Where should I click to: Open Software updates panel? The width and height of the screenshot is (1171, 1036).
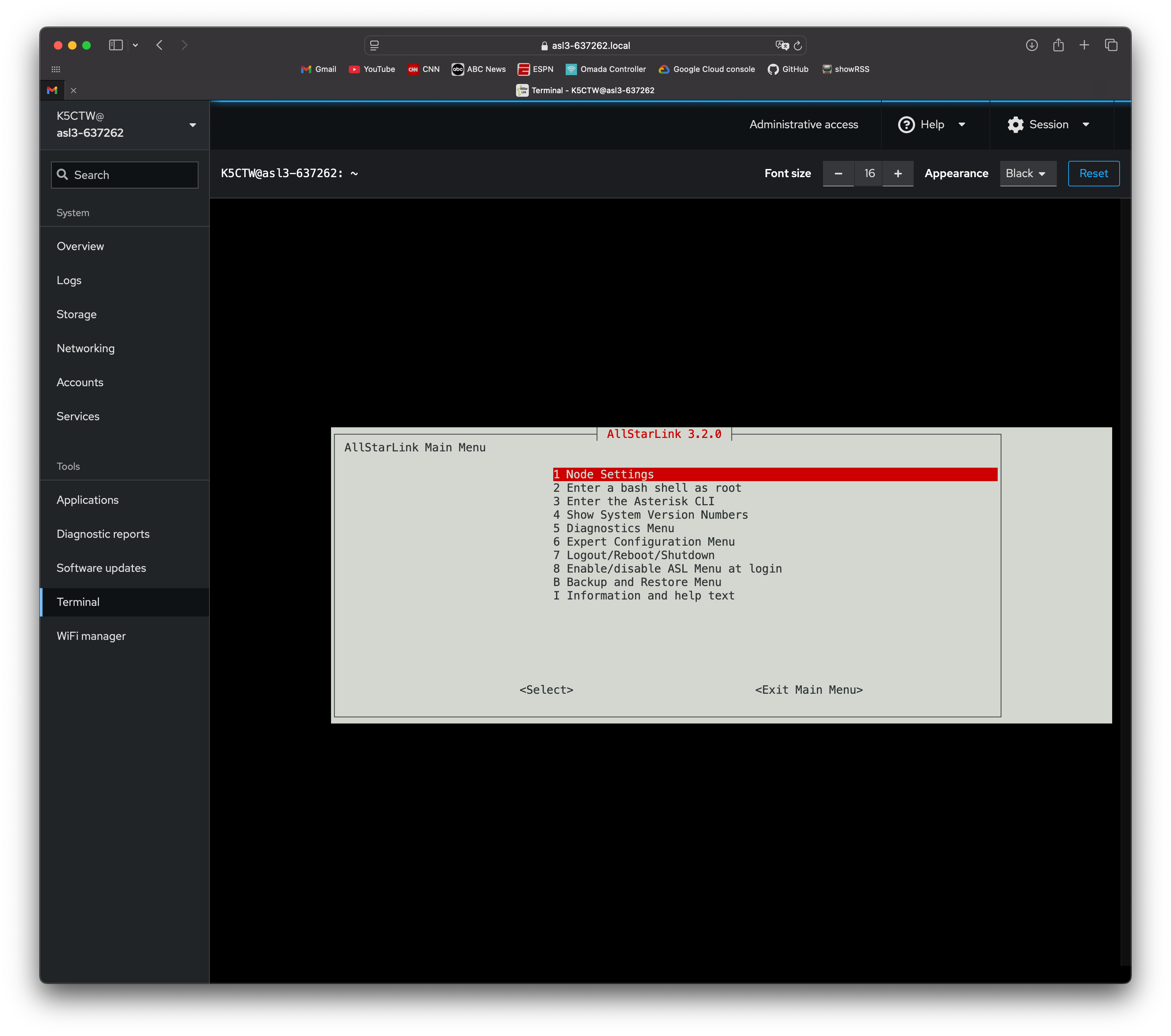[x=101, y=567]
